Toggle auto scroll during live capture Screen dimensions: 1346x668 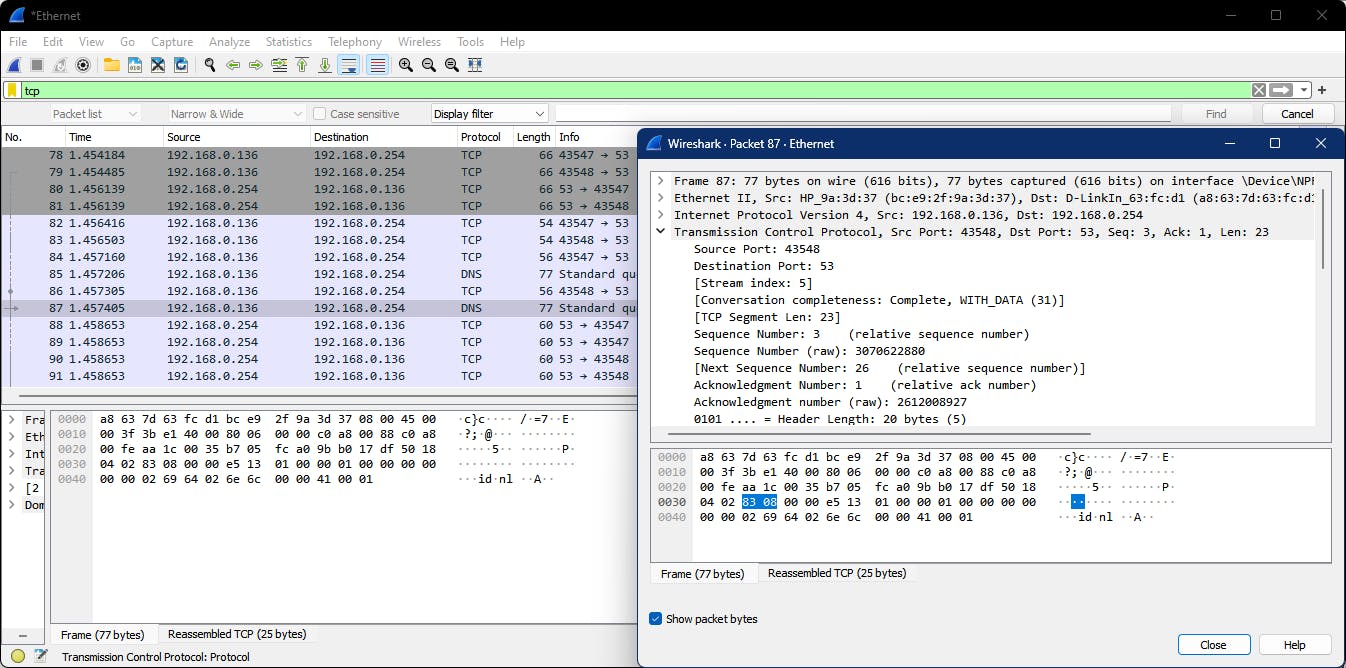[349, 65]
